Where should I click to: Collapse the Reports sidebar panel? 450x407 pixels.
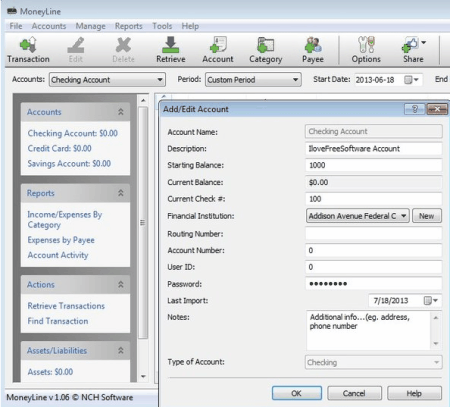pyautogui.click(x=121, y=193)
